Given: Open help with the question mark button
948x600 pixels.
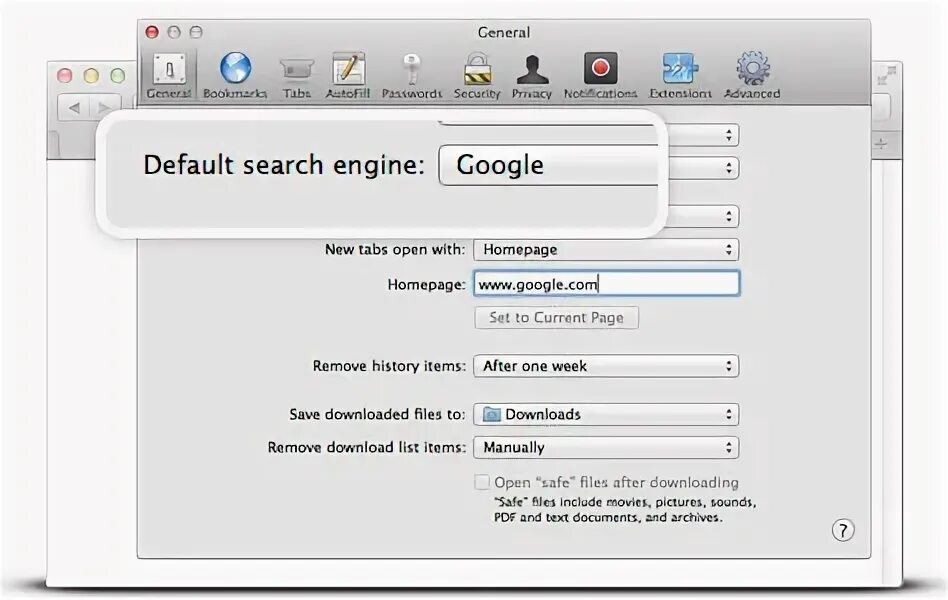Looking at the screenshot, I should (843, 530).
